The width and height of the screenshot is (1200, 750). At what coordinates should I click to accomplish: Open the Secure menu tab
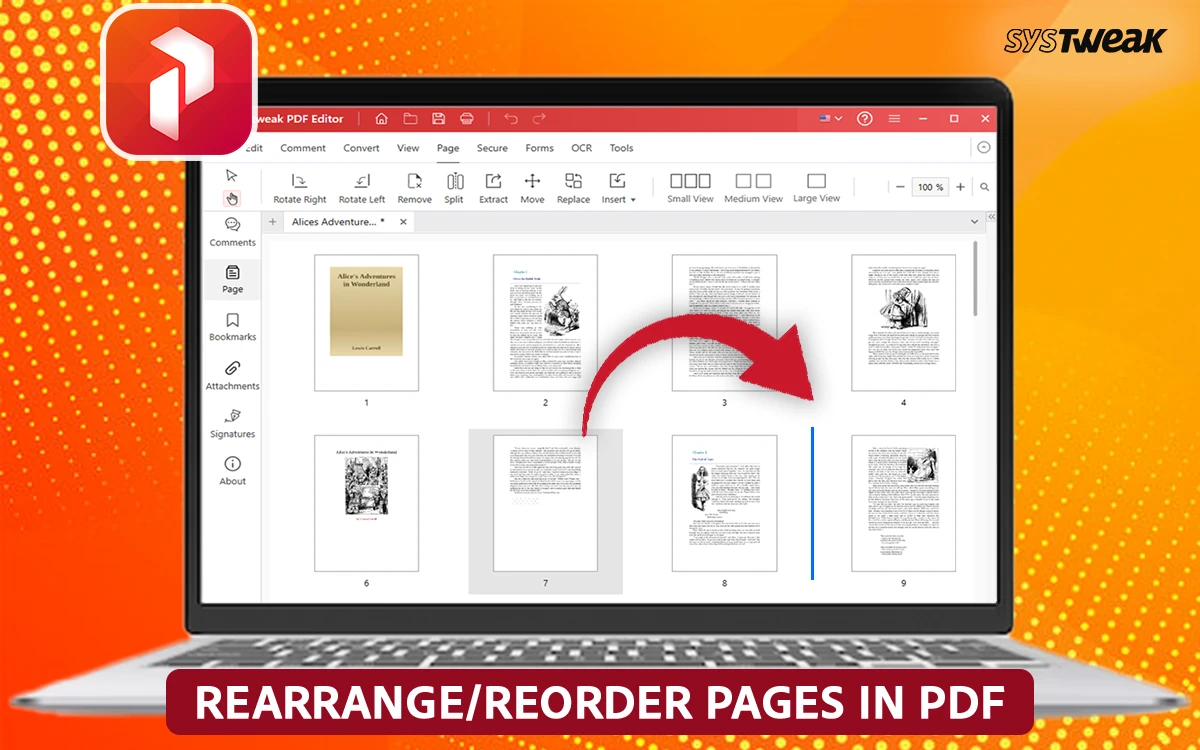point(492,148)
